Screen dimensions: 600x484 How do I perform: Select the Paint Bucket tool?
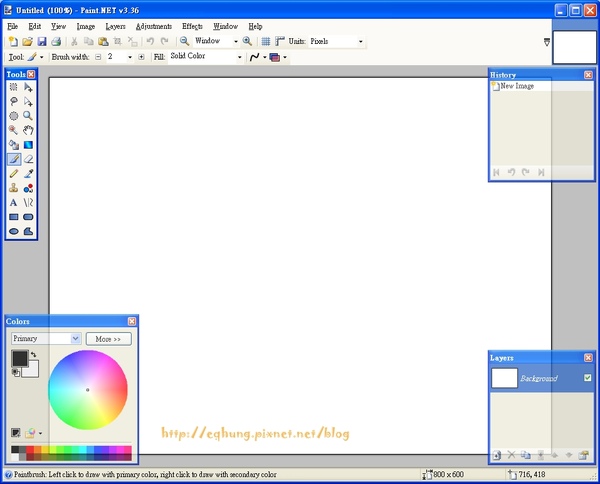[x=14, y=145]
